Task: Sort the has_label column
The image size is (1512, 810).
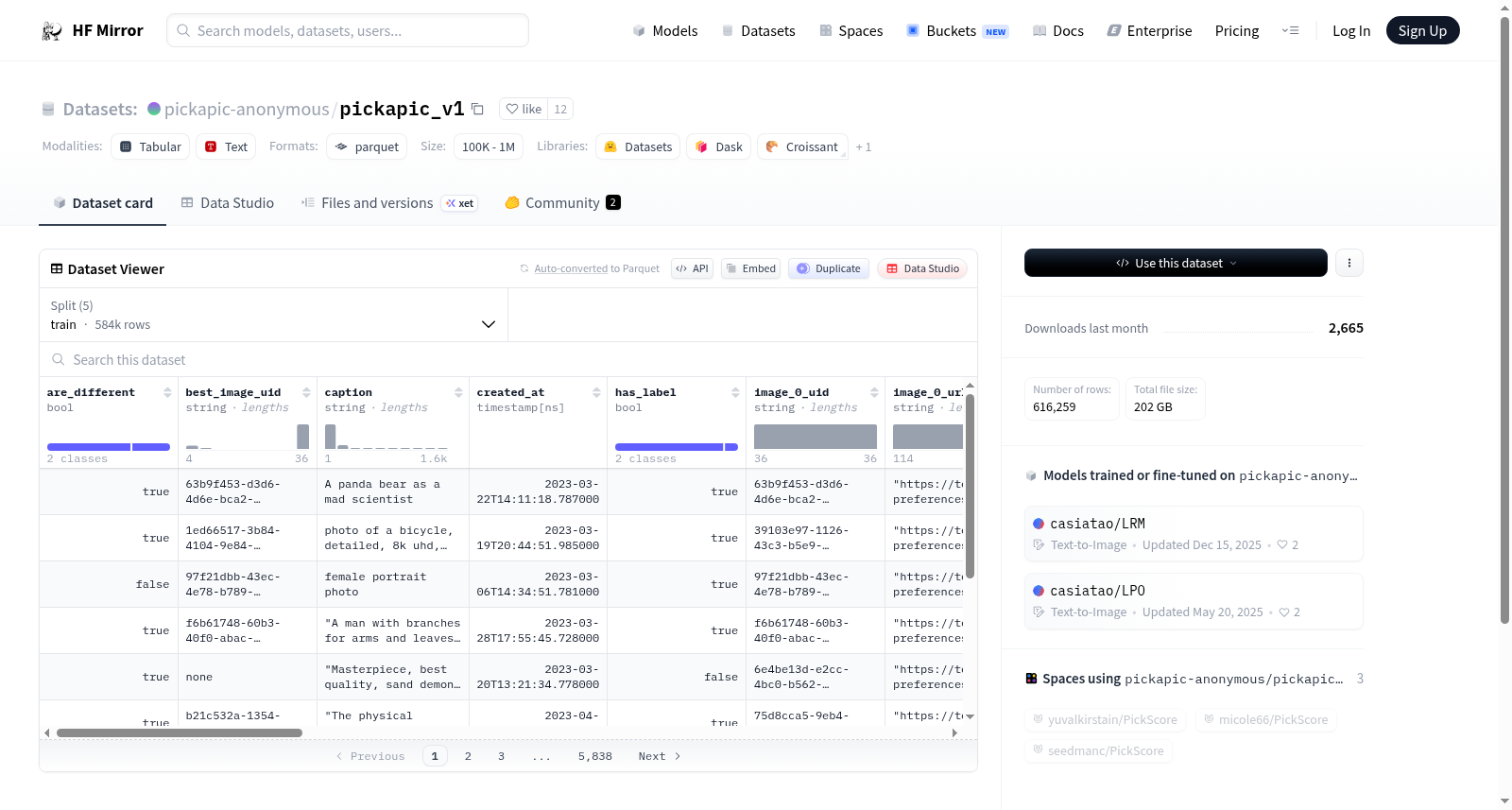Action: [735, 392]
